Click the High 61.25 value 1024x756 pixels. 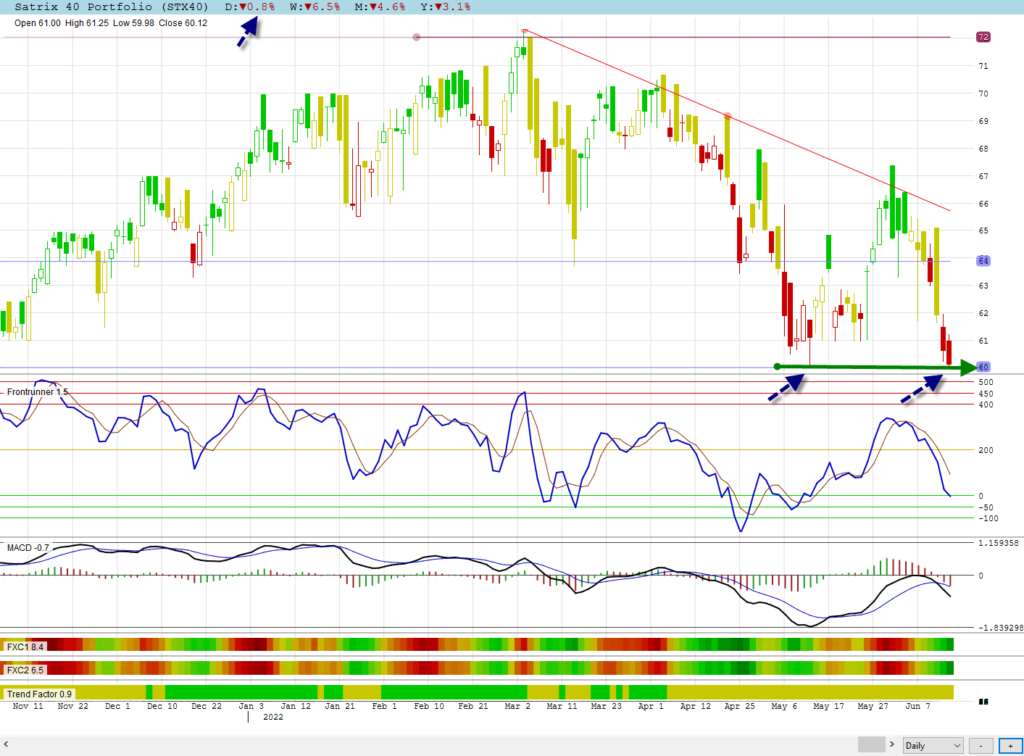(x=87, y=23)
